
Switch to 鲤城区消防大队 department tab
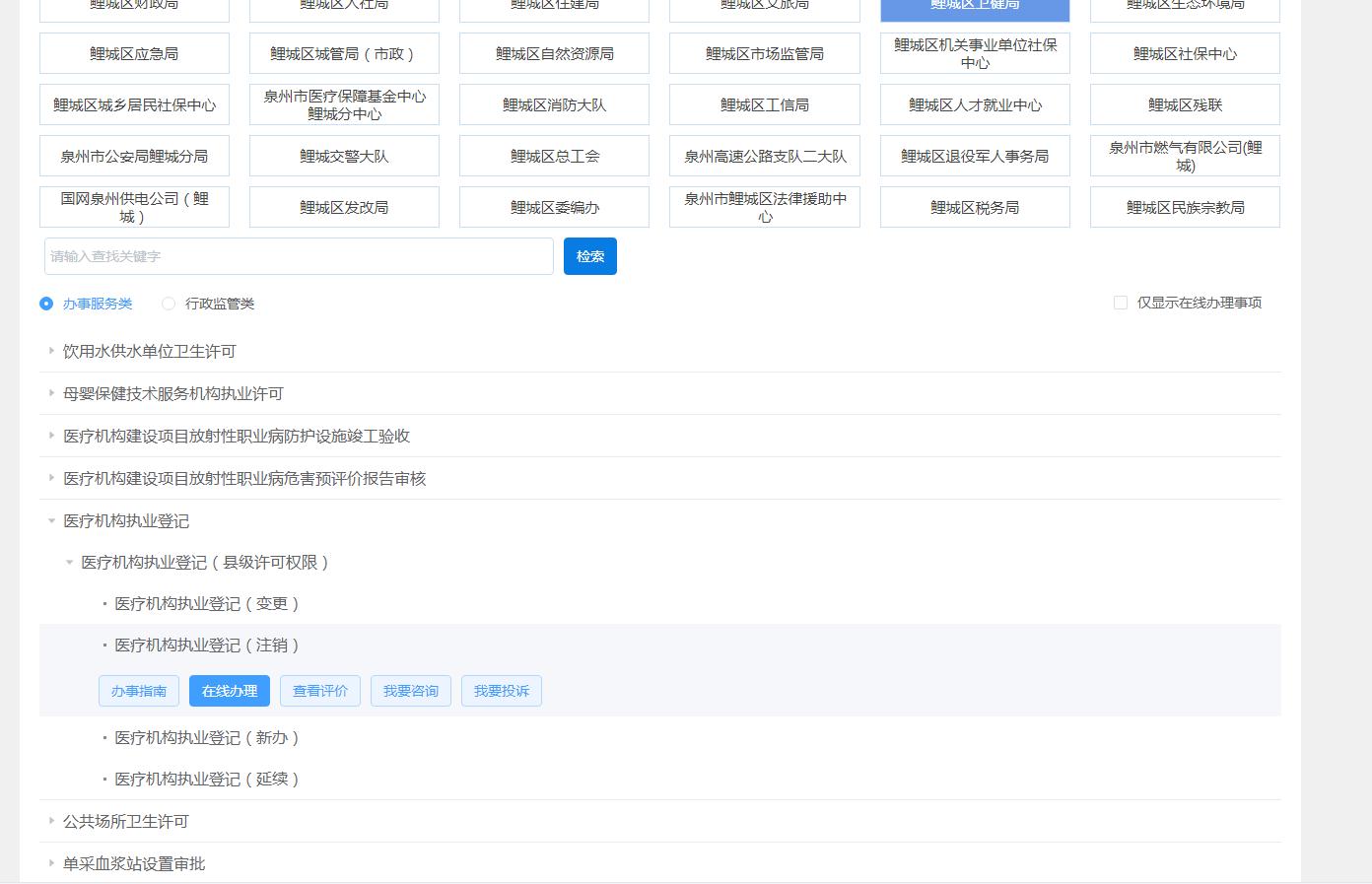(x=554, y=104)
